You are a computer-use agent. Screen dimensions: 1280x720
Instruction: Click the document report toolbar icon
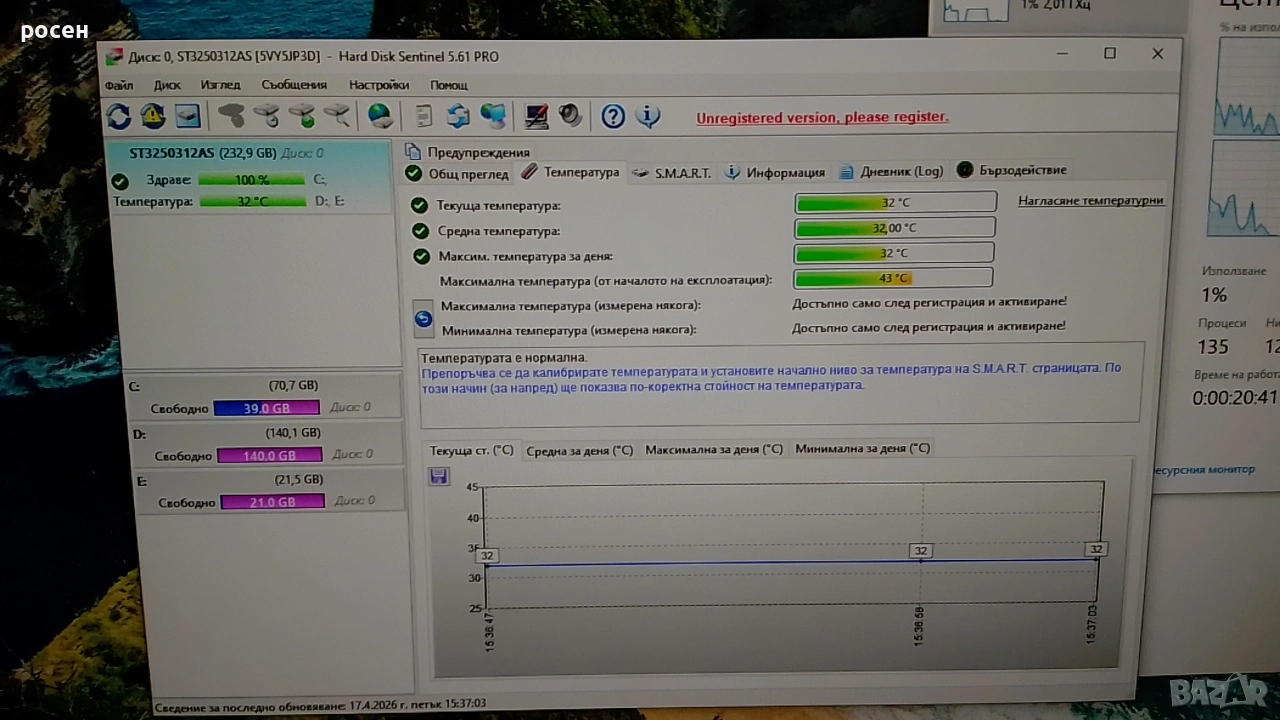(424, 116)
